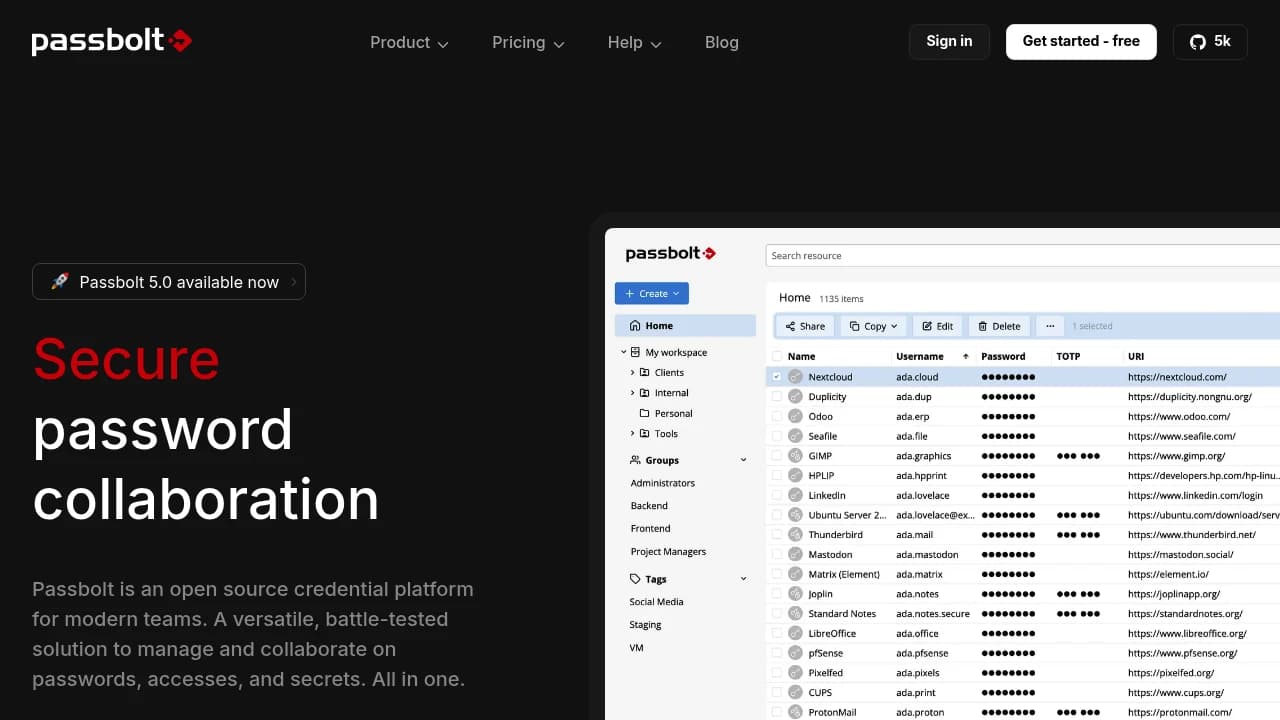Viewport: 1280px width, 720px height.
Task: Click the Groups people icon in sidebar
Action: (x=635, y=460)
